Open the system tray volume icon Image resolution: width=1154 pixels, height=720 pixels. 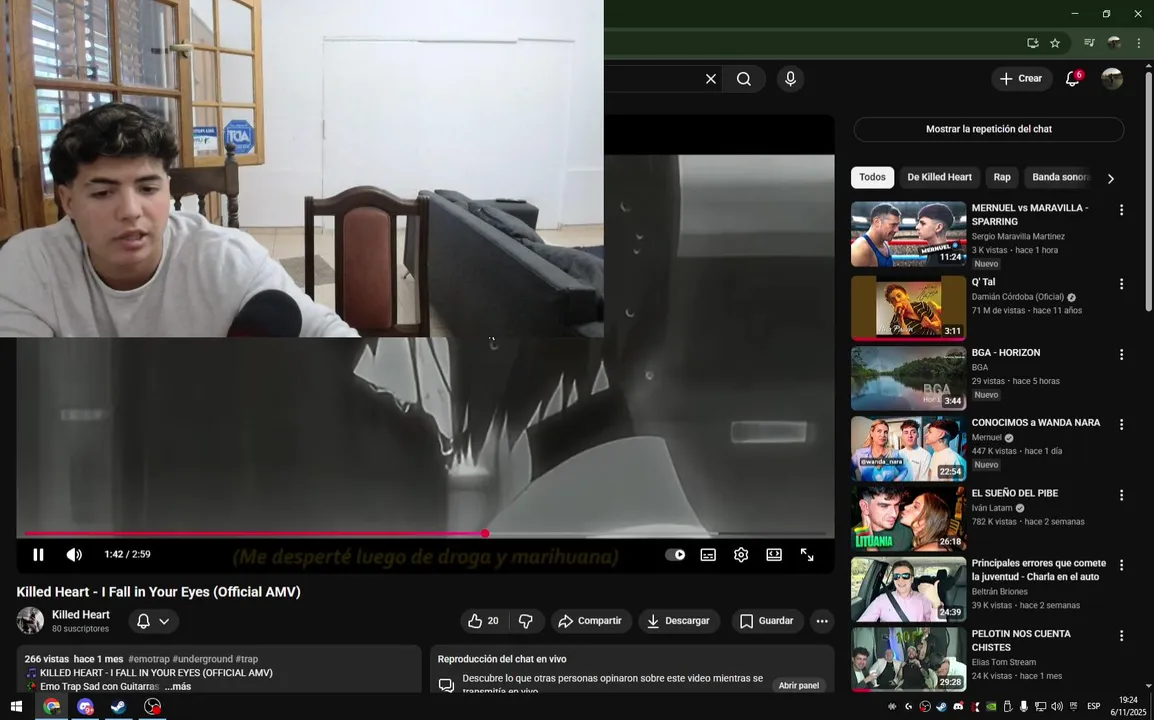[x=1057, y=707]
